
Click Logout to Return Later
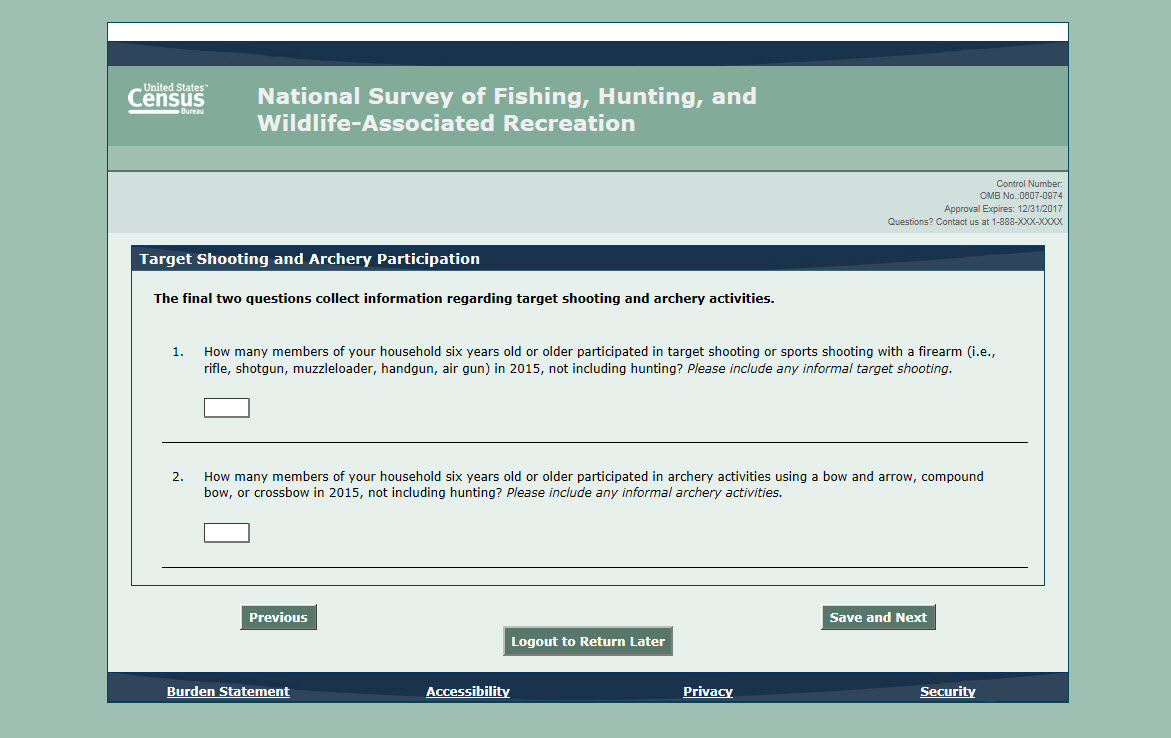(x=587, y=642)
